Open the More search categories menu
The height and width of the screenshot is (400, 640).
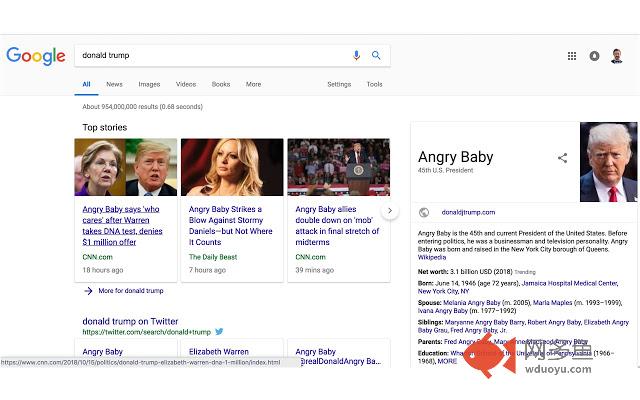click(253, 84)
